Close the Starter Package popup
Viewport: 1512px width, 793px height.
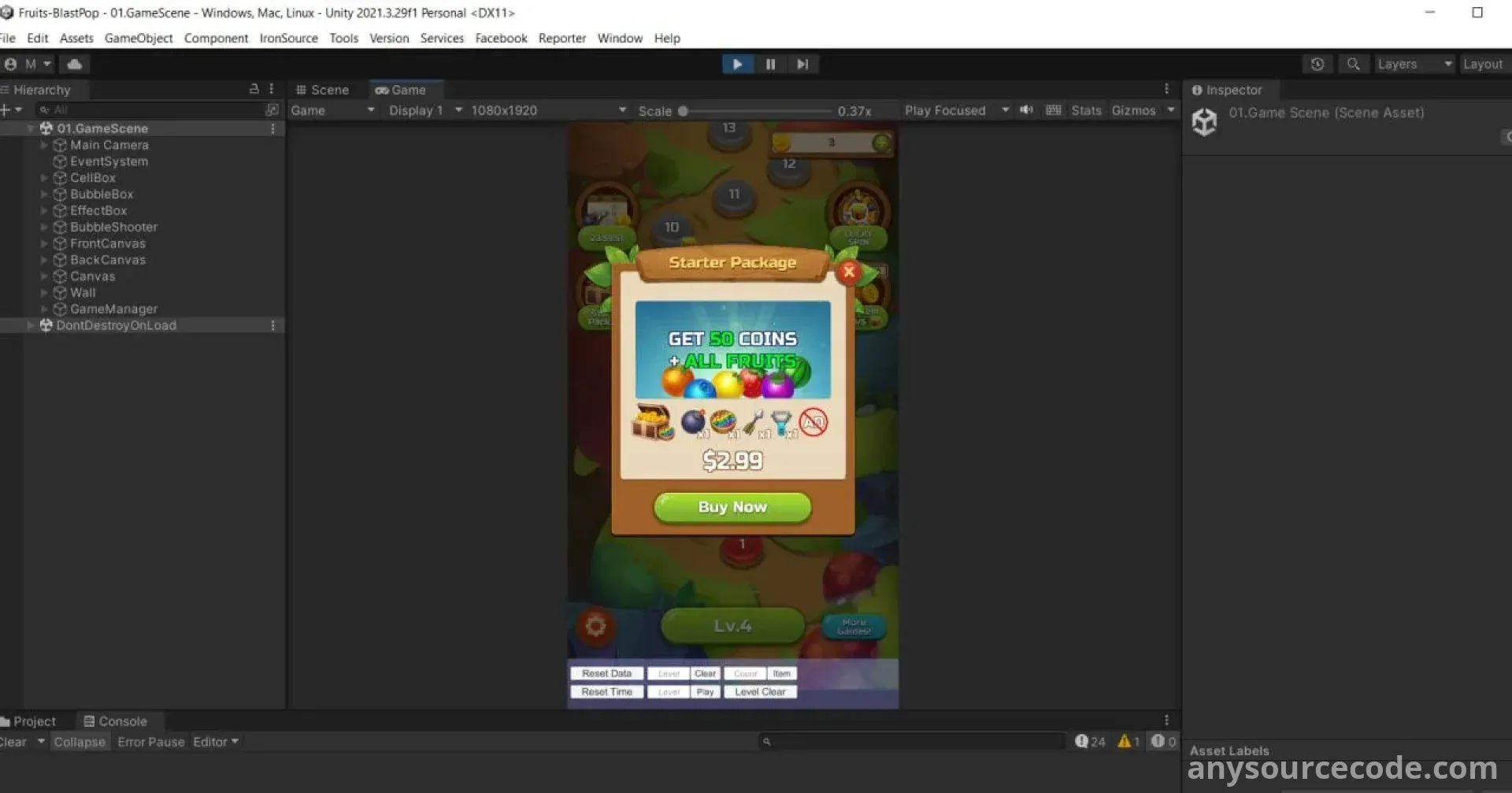849,272
